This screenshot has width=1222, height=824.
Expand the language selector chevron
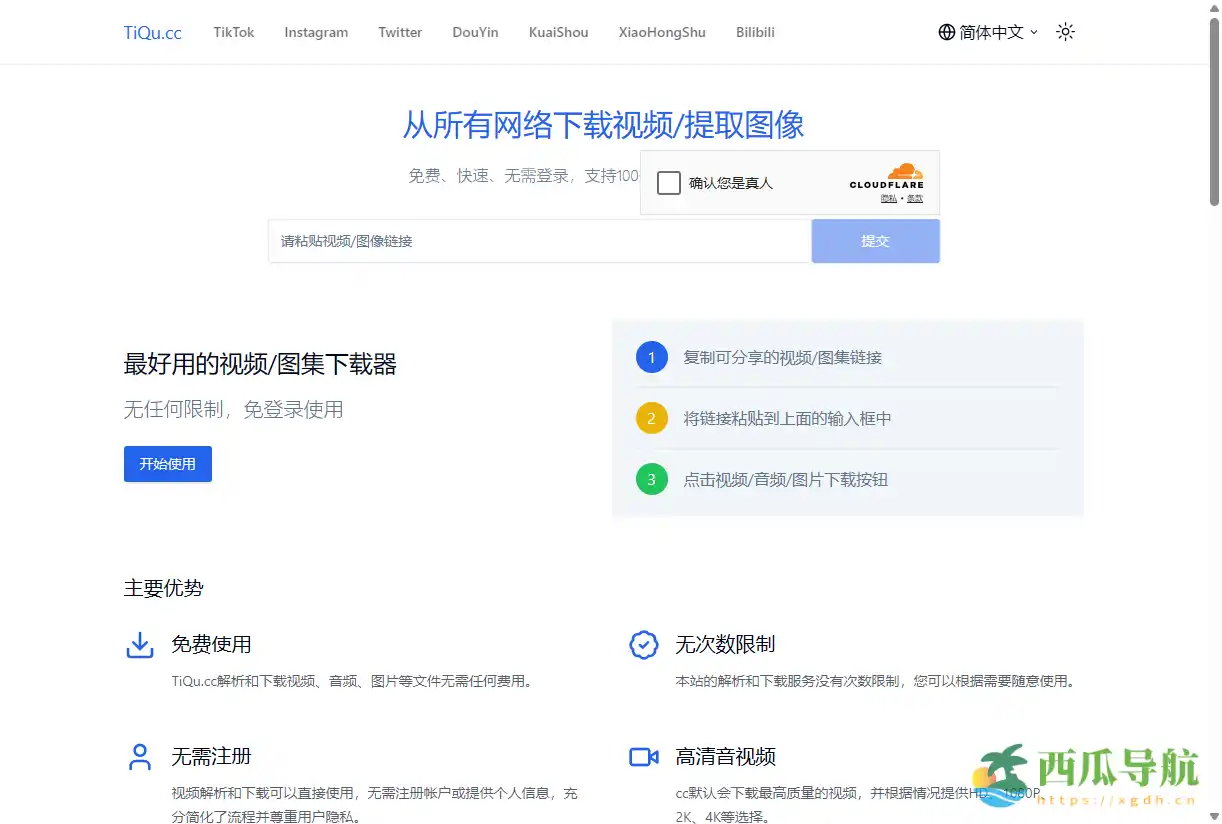[1034, 33]
